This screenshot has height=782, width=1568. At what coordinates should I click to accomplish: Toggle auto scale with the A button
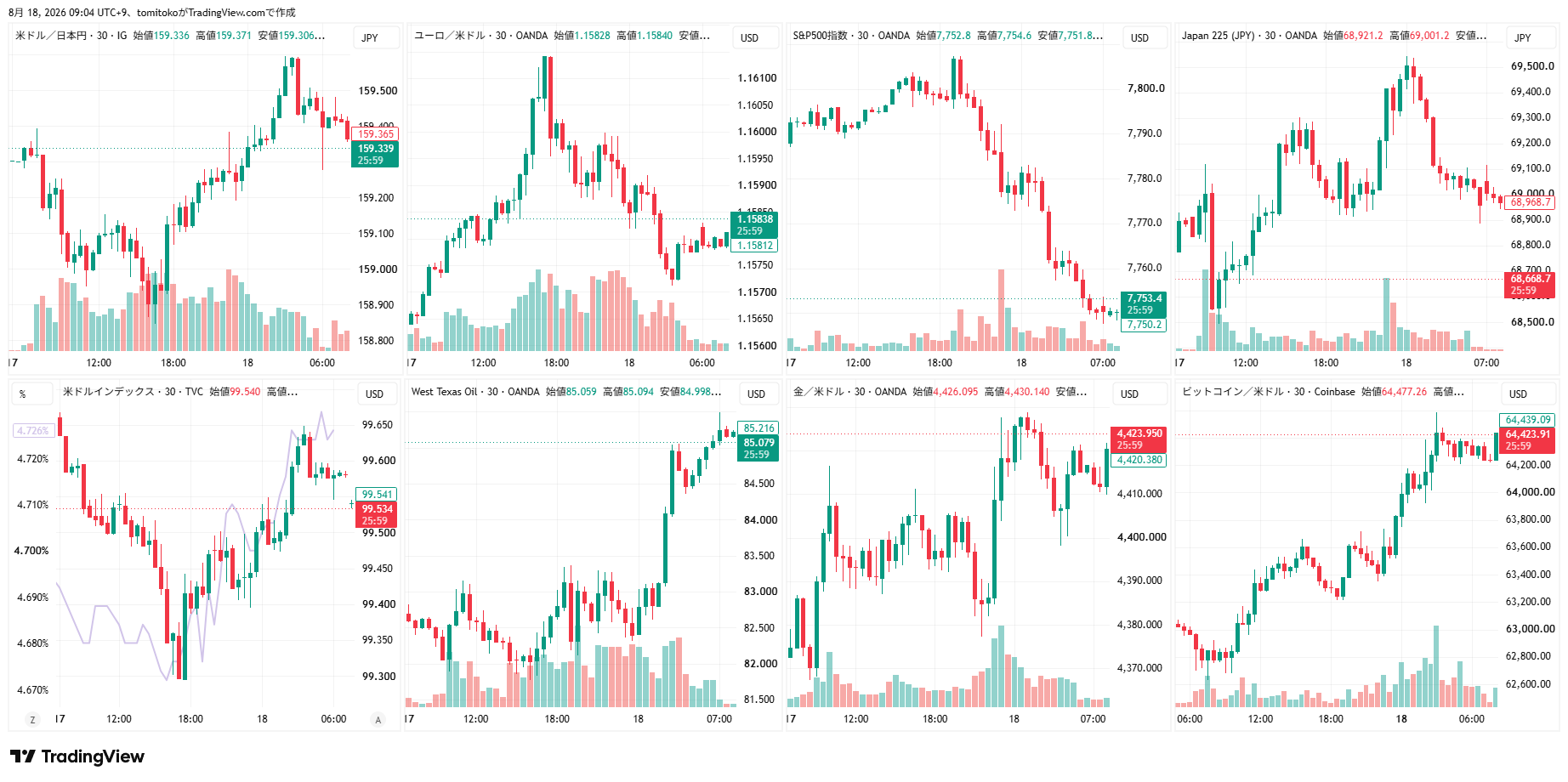click(378, 720)
